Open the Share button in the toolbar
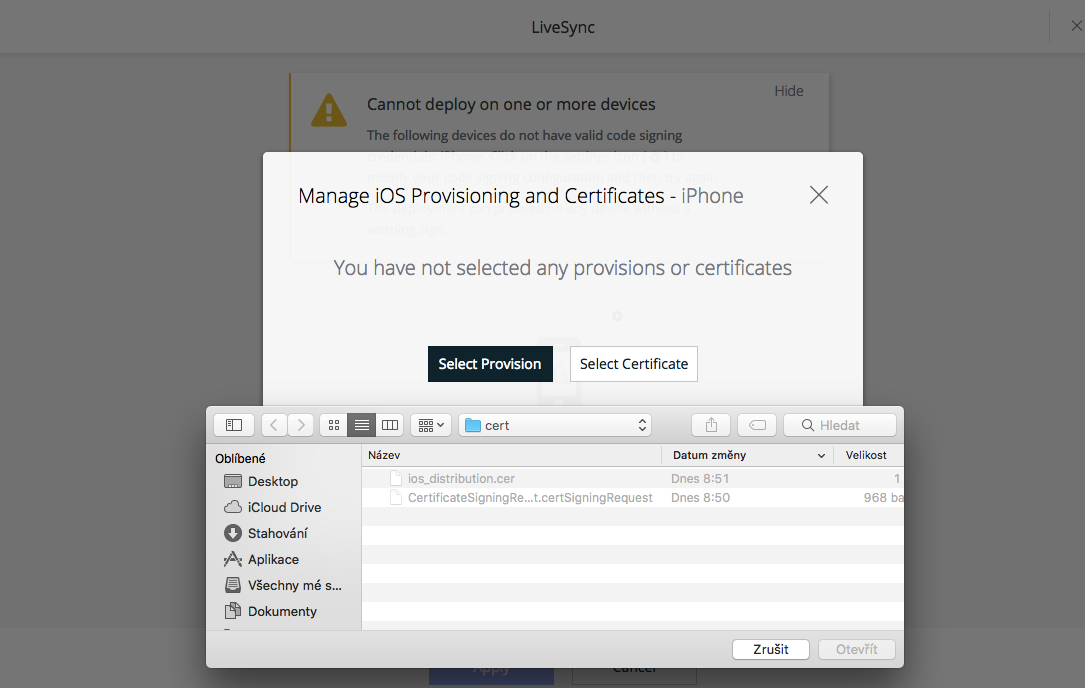This screenshot has height=688, width=1085. 710,424
